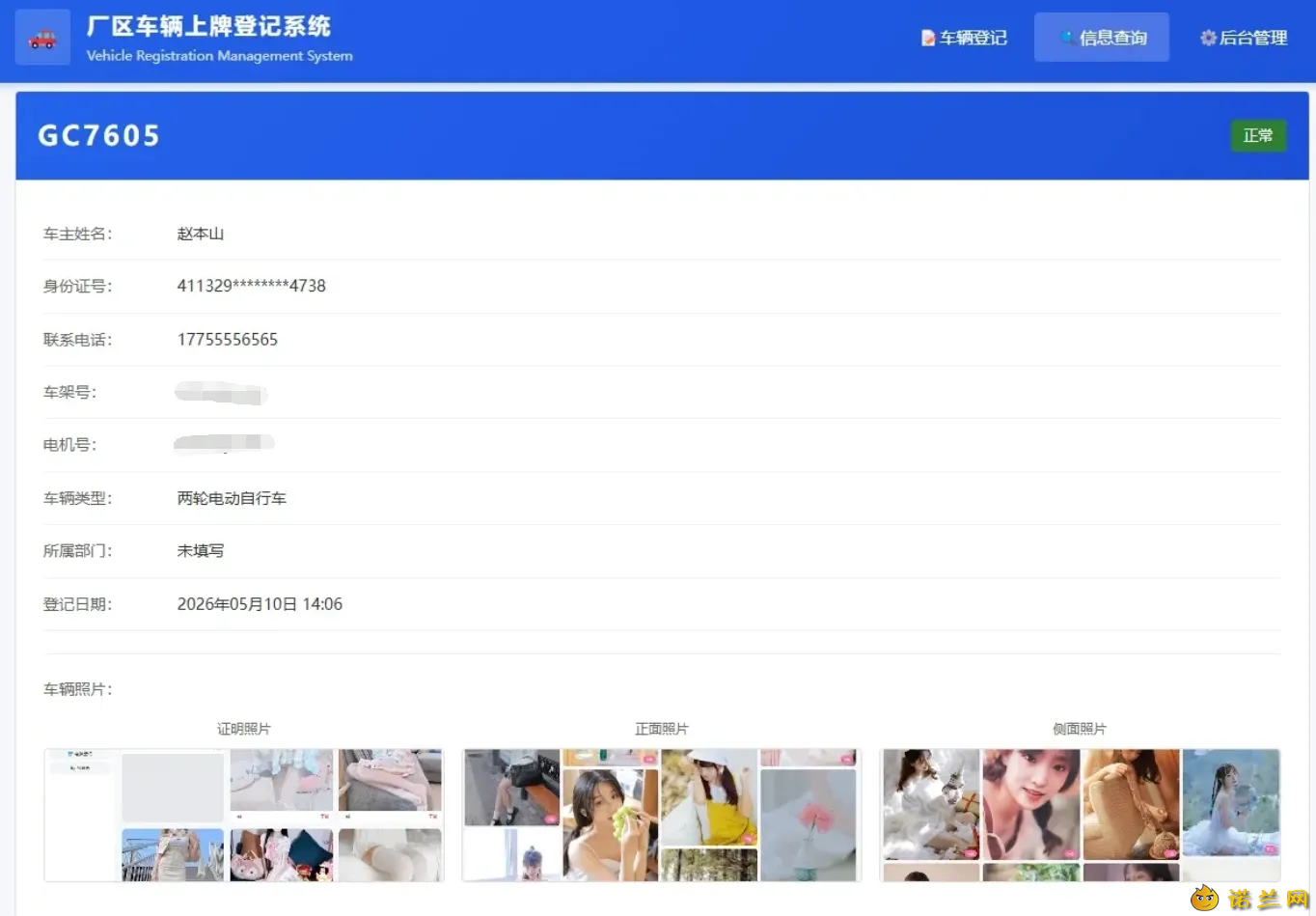Screen dimensions: 1316x916
Task: Click department value 未填写
Action: coord(201,551)
